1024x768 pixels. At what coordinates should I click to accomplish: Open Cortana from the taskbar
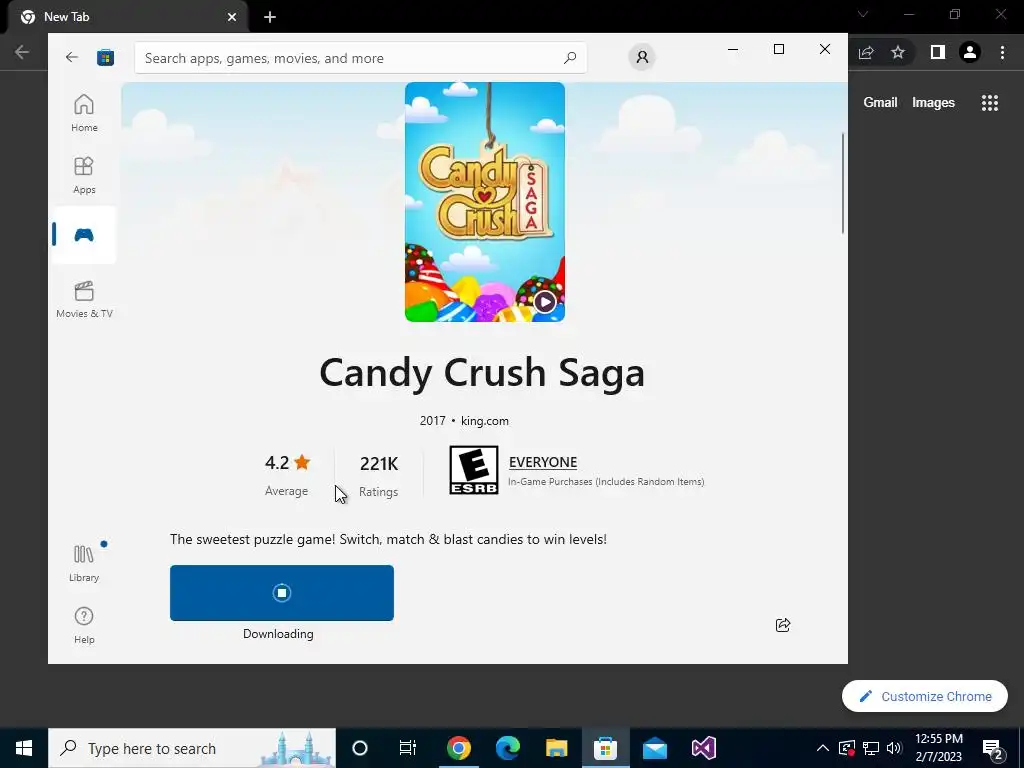click(360, 748)
